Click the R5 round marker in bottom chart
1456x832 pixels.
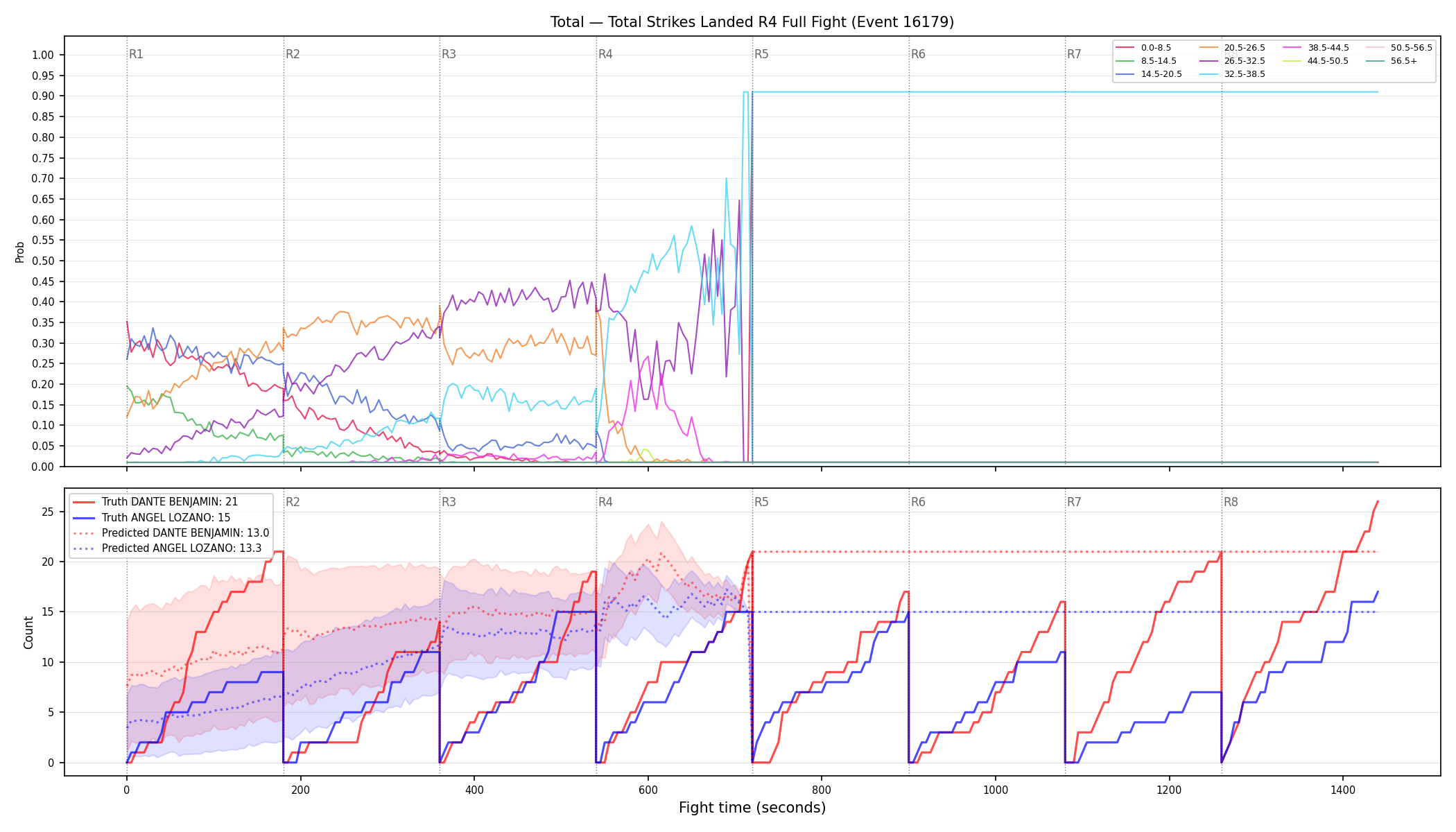761,502
